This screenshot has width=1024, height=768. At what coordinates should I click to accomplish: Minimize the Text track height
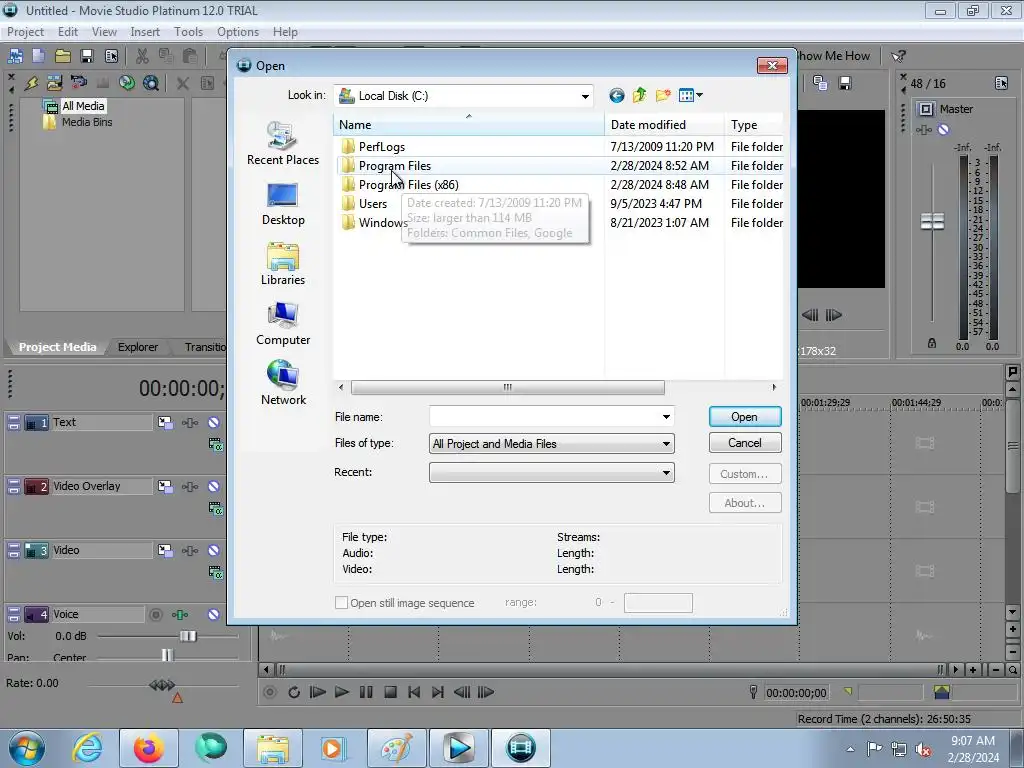click(14, 419)
